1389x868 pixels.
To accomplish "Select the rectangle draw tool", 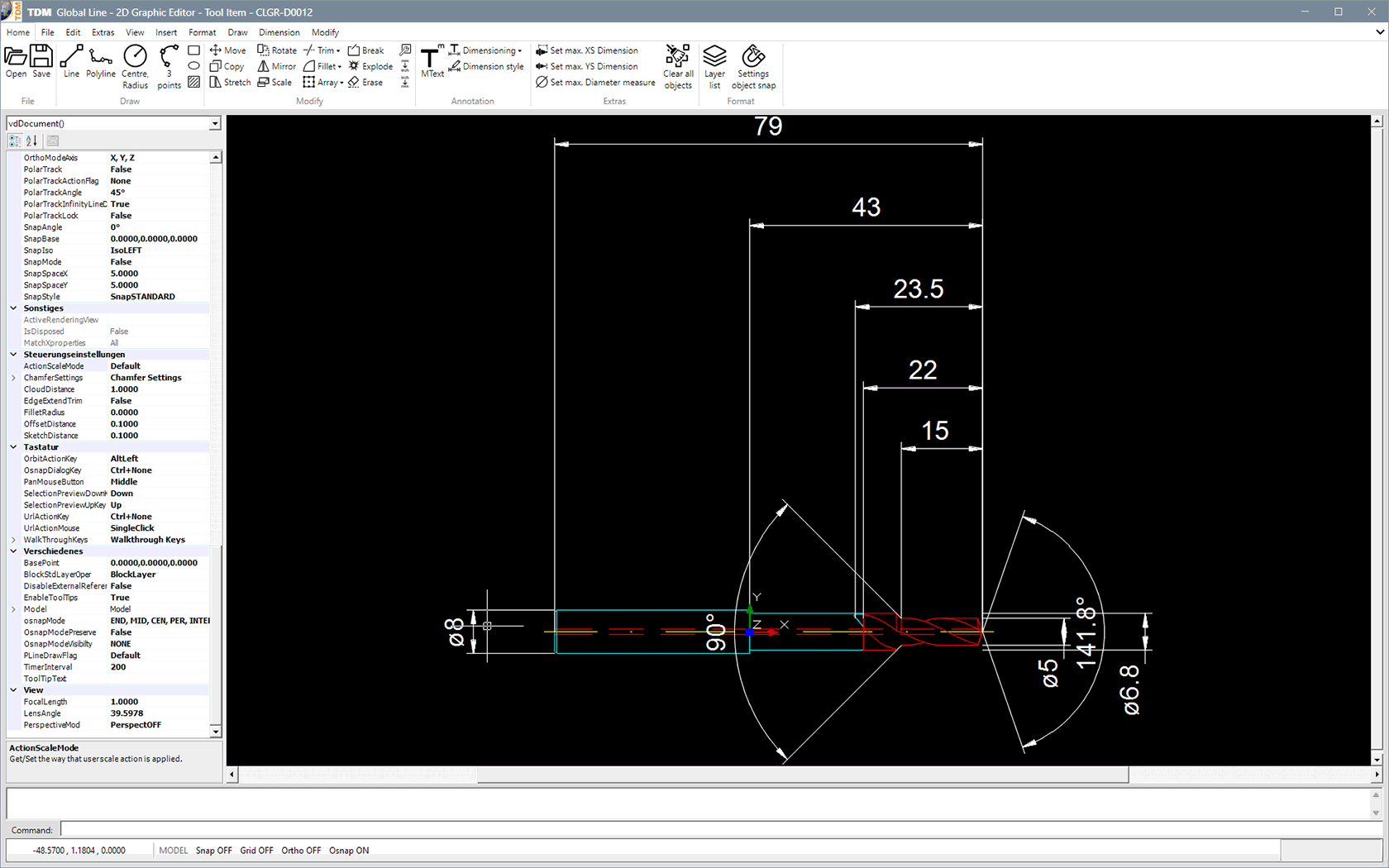I will (193, 50).
